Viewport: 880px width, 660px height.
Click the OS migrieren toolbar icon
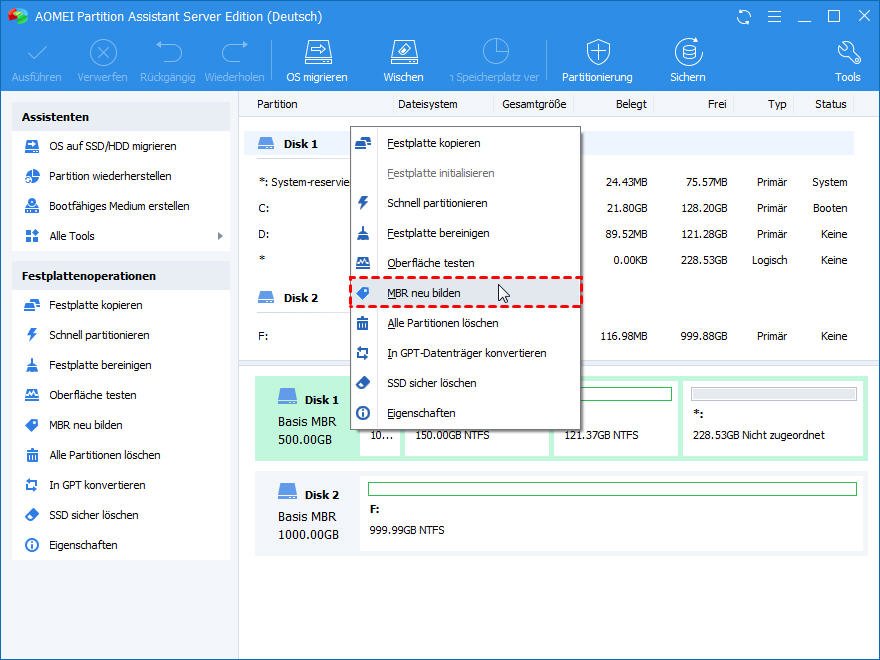317,60
